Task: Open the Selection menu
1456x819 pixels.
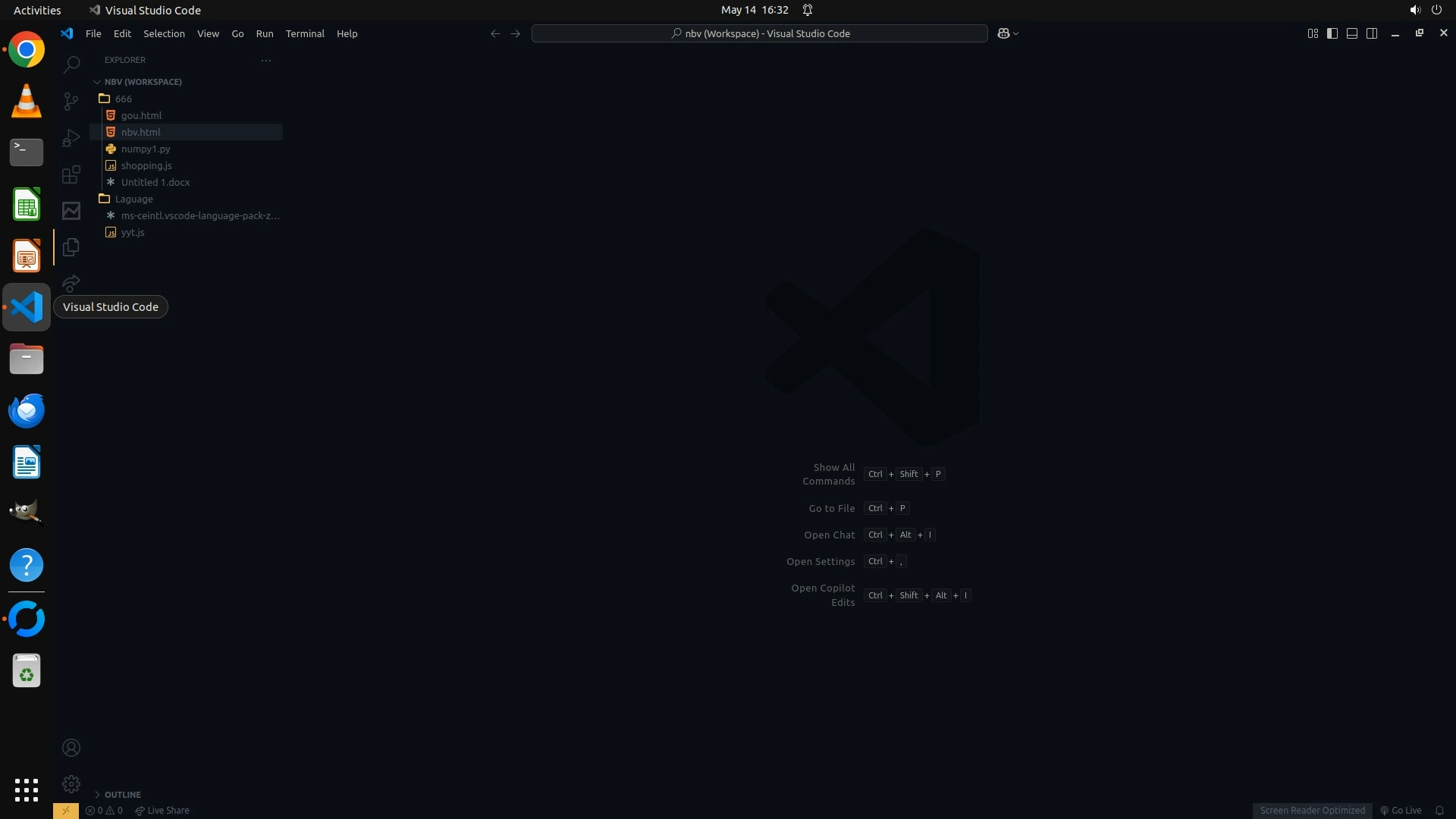Action: (x=164, y=33)
